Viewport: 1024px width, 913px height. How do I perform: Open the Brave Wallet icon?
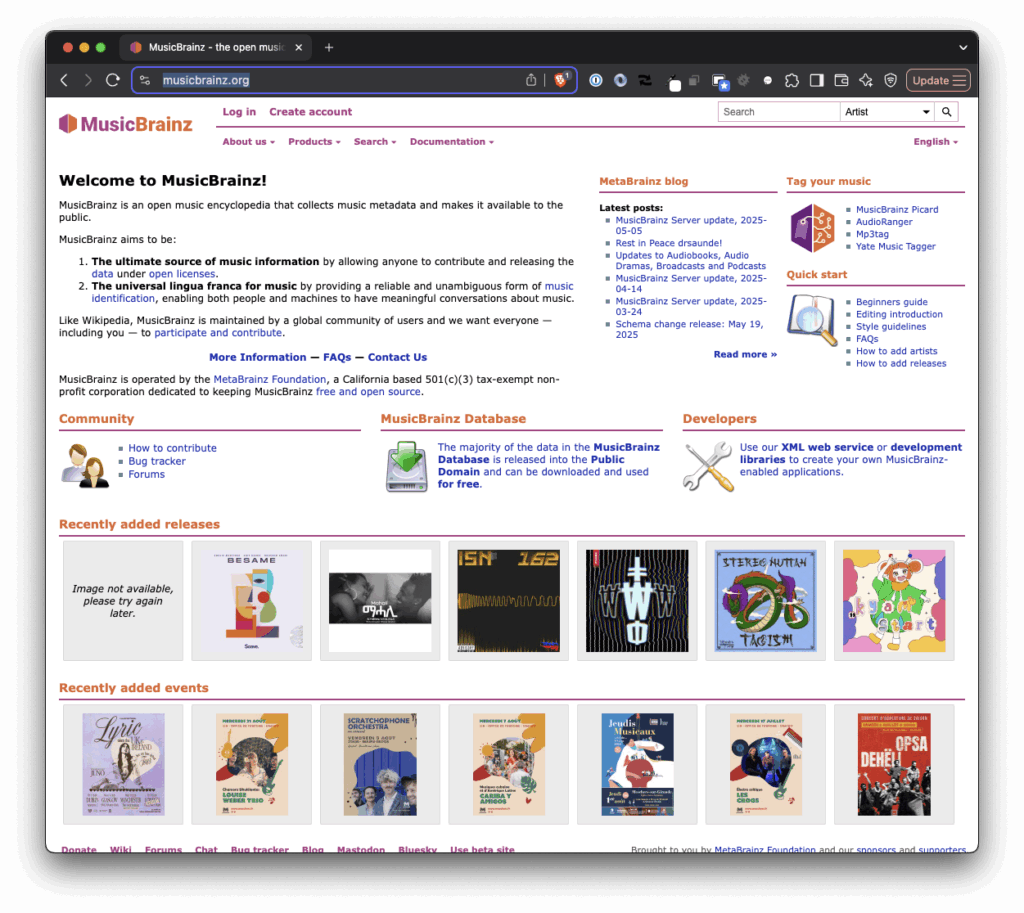pyautogui.click(x=841, y=80)
